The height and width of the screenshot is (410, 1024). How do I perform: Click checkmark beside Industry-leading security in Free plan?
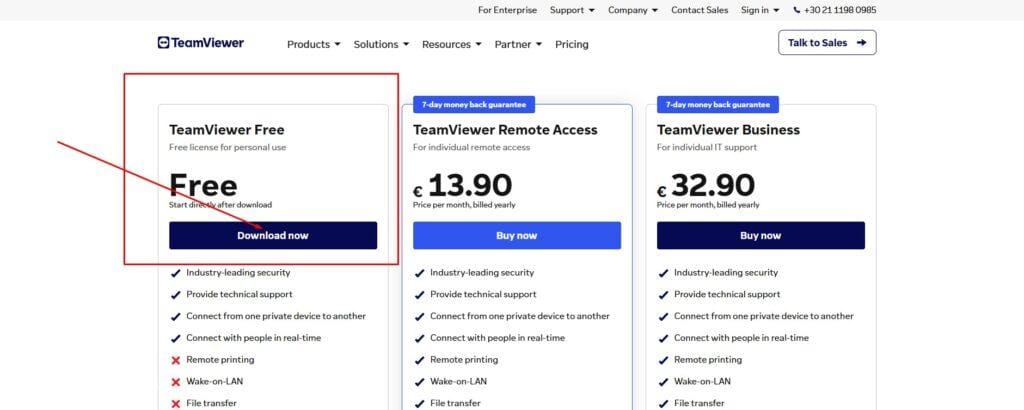click(x=176, y=272)
